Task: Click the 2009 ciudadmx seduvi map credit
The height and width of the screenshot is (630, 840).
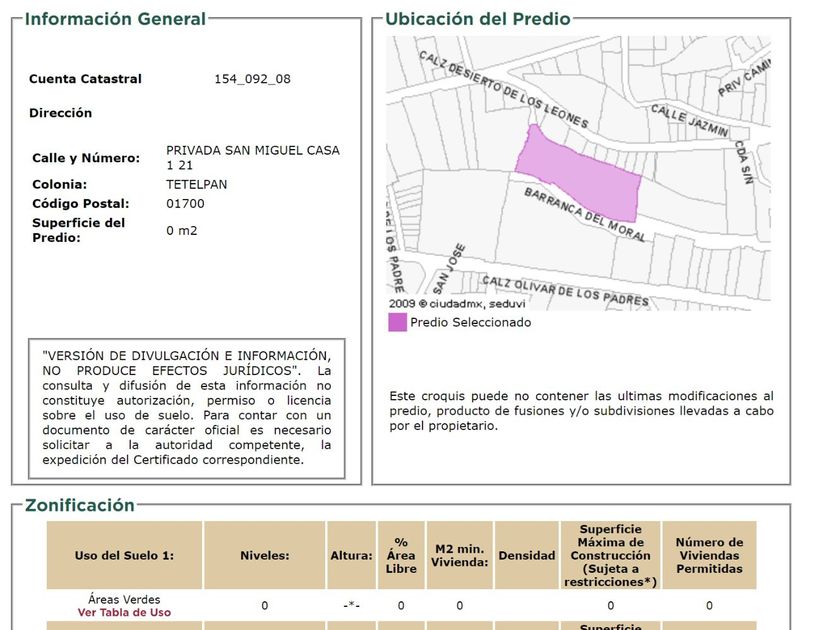Action: click(457, 304)
